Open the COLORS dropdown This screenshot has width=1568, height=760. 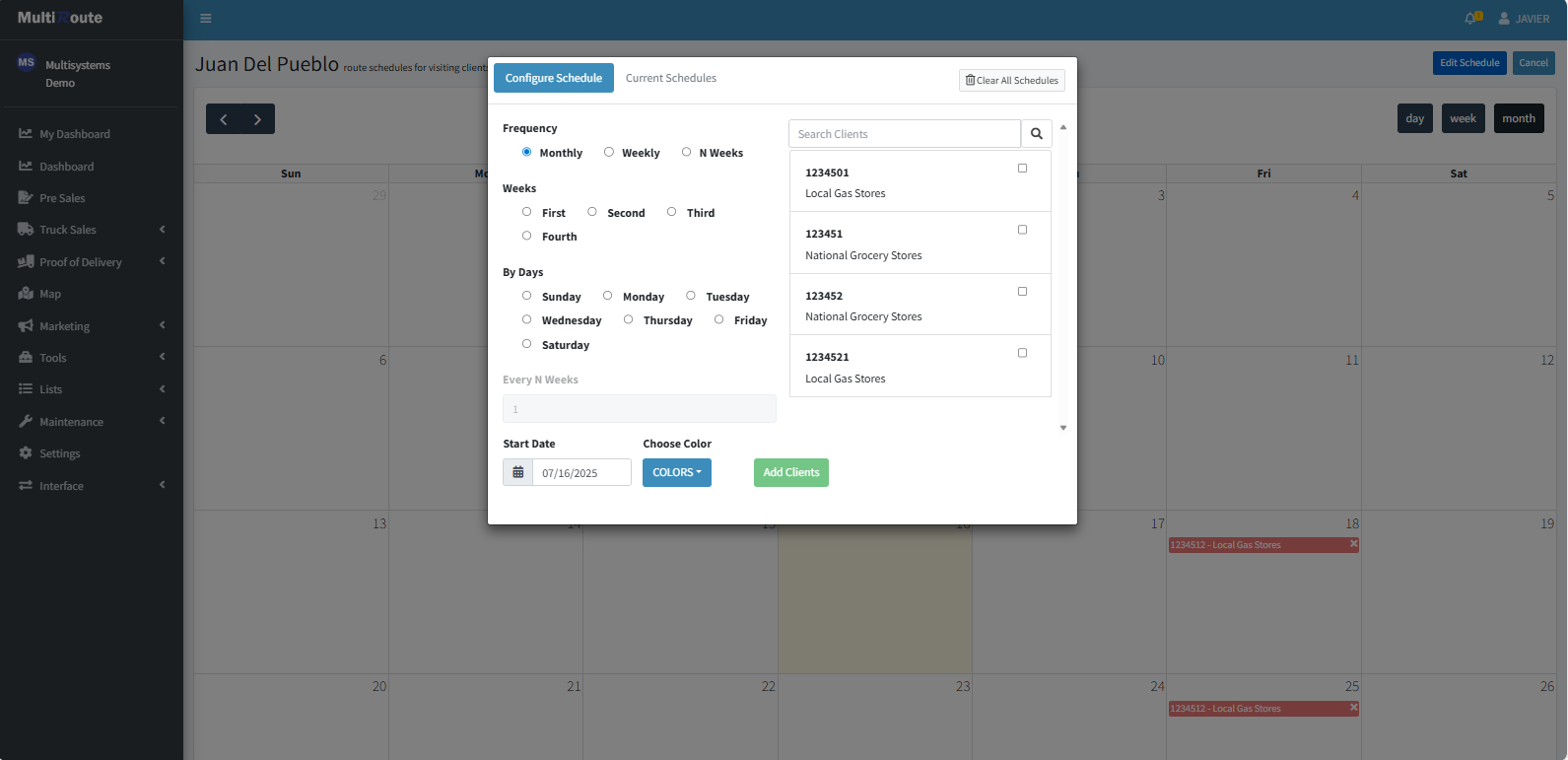676,473
